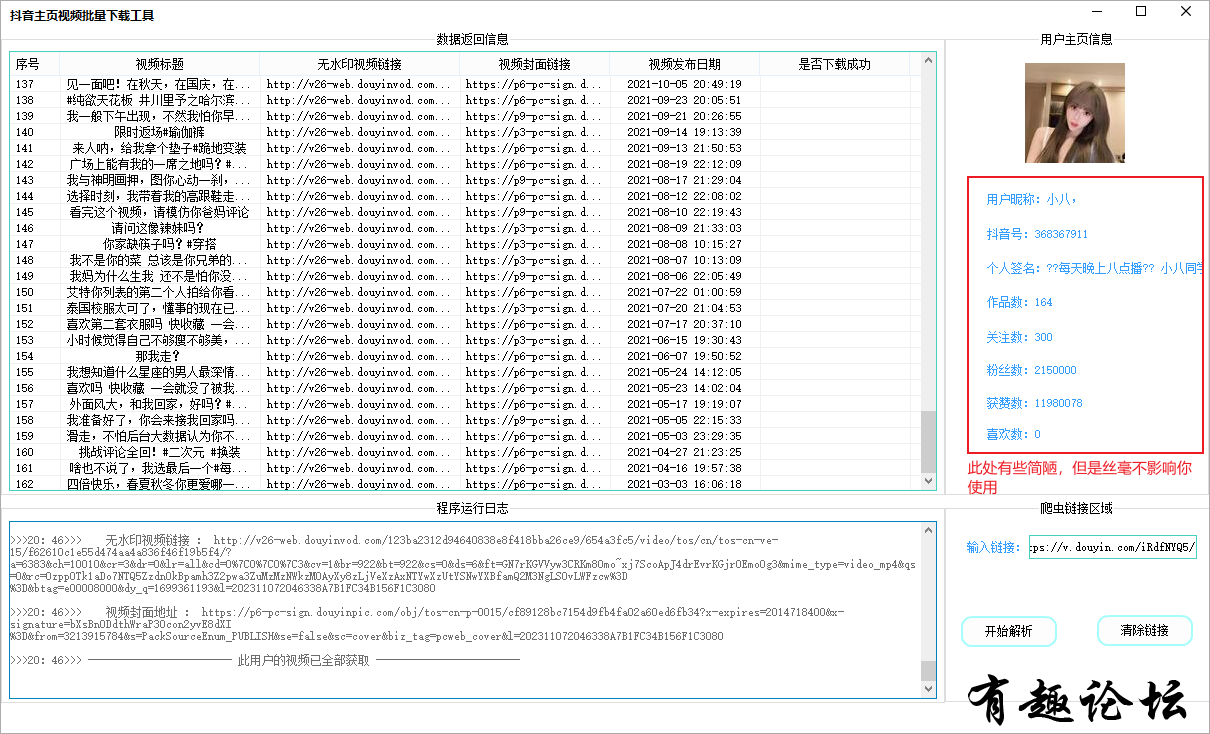Click the 抖音号 368367911 text
Image resolution: width=1210 pixels, height=734 pixels.
[x=1037, y=234]
